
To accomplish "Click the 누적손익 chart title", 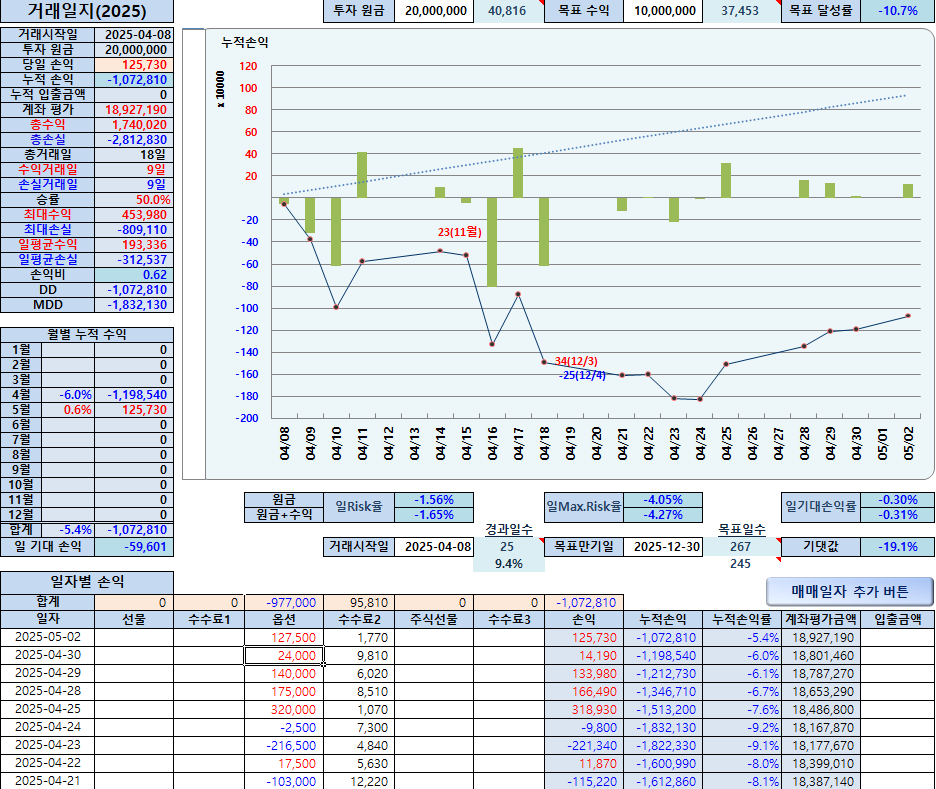I will (245, 42).
